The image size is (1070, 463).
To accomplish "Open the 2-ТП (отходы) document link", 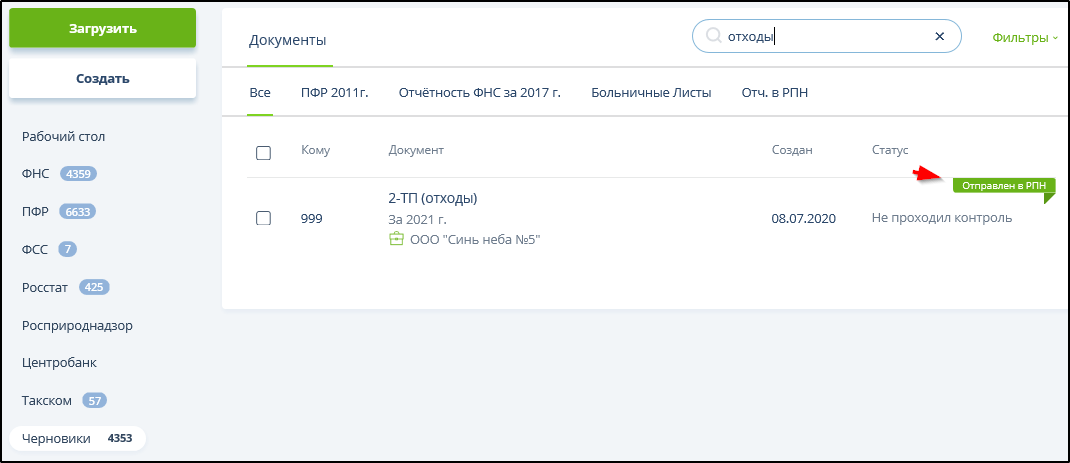I will 432,198.
